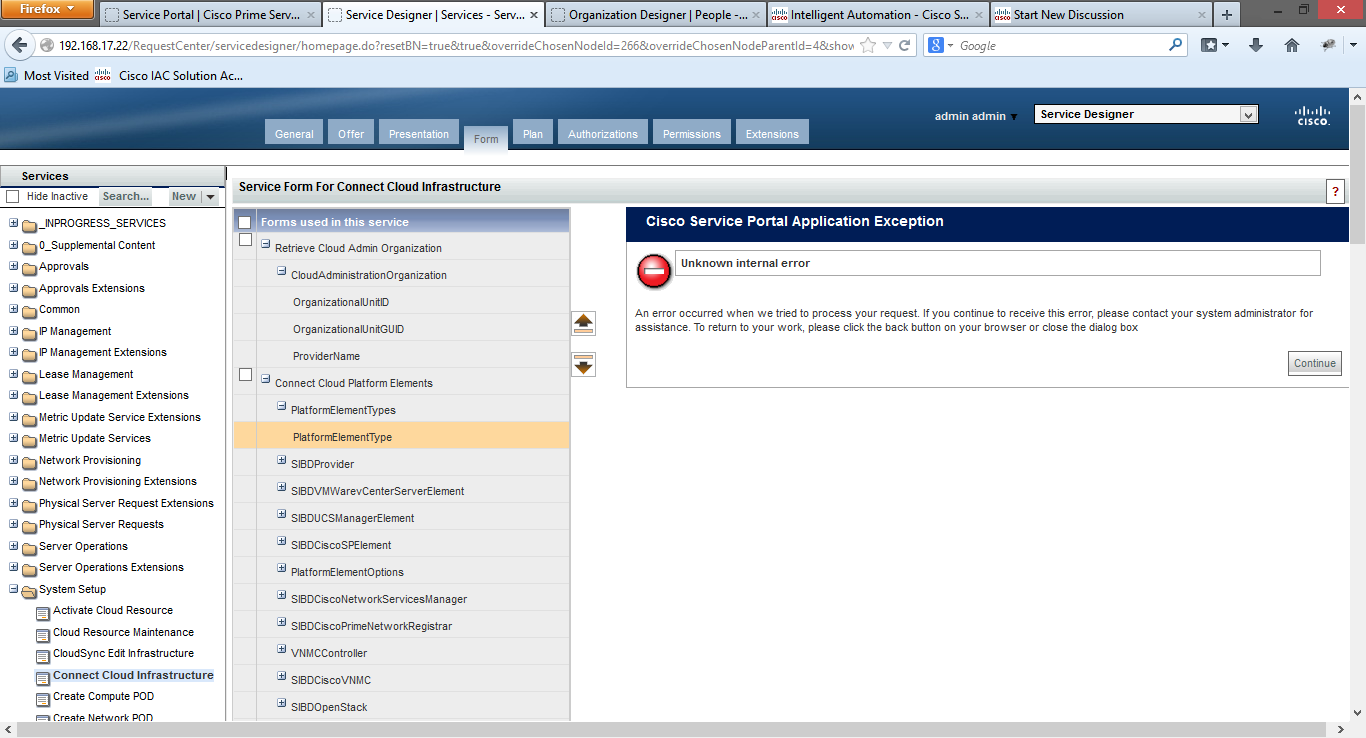Click the Google search input field
This screenshot has height=738, width=1366.
point(1060,46)
